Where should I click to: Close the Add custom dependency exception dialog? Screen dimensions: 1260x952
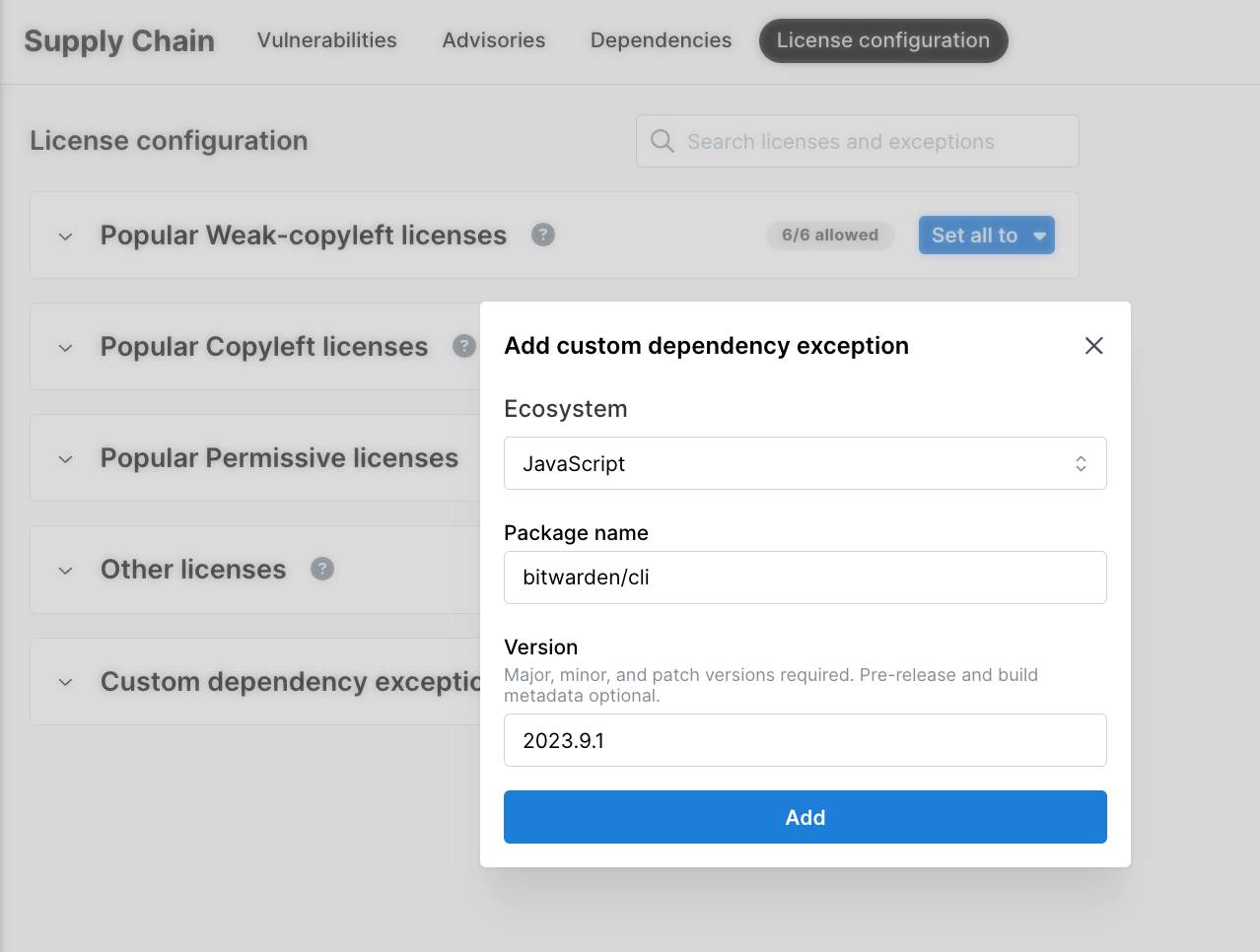[x=1093, y=346]
